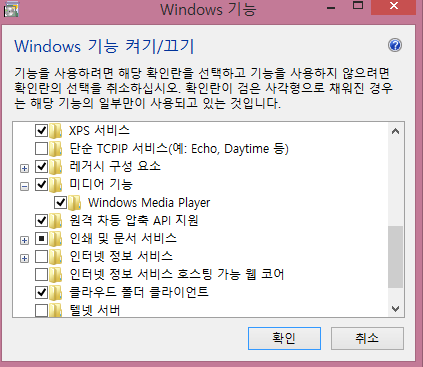Click the folder icon by 클라우드 폴더 클라이언트
Image resolution: width=423 pixels, height=367 pixels.
(56, 292)
